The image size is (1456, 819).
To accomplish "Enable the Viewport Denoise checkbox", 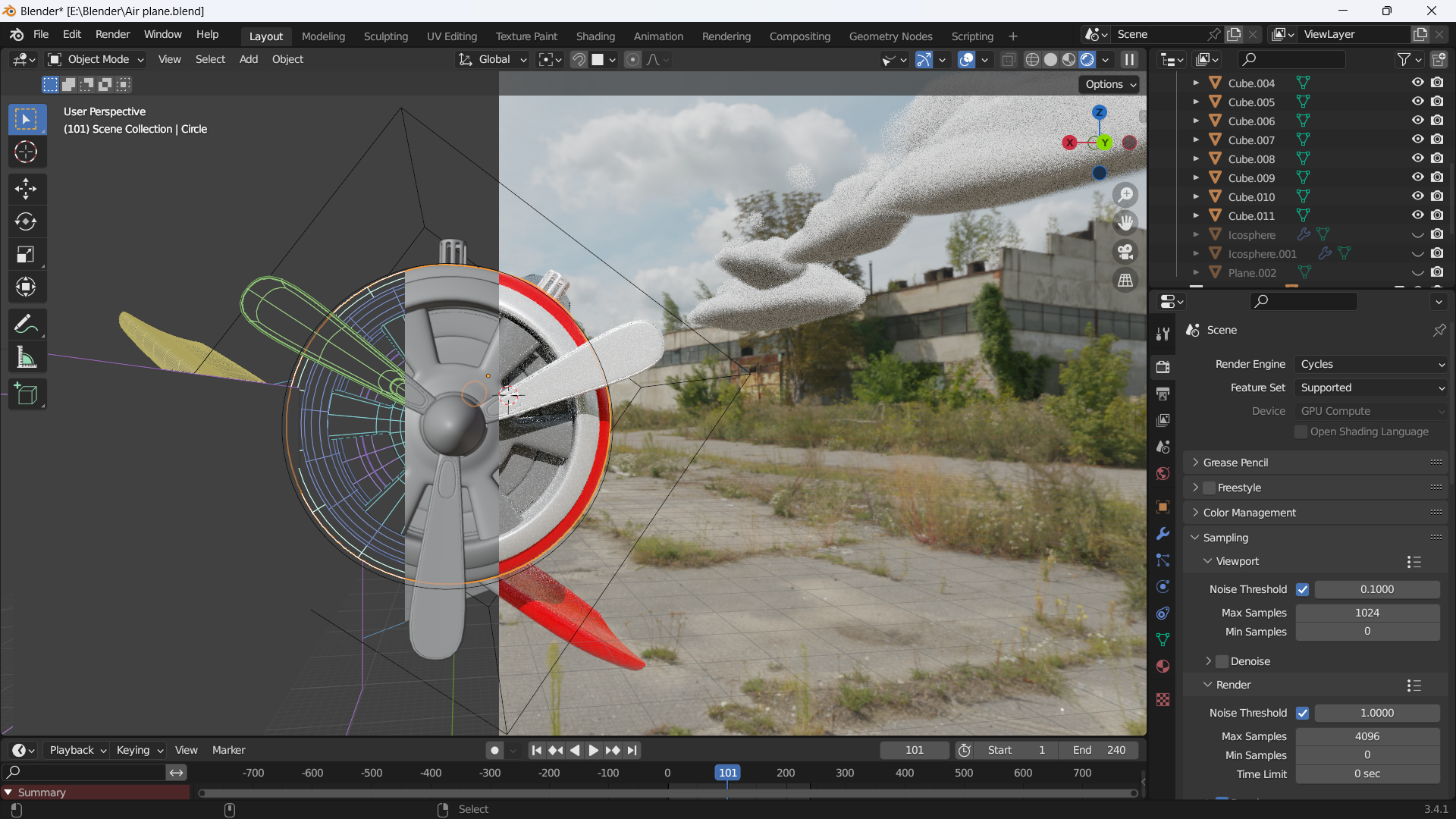I will pyautogui.click(x=1222, y=661).
